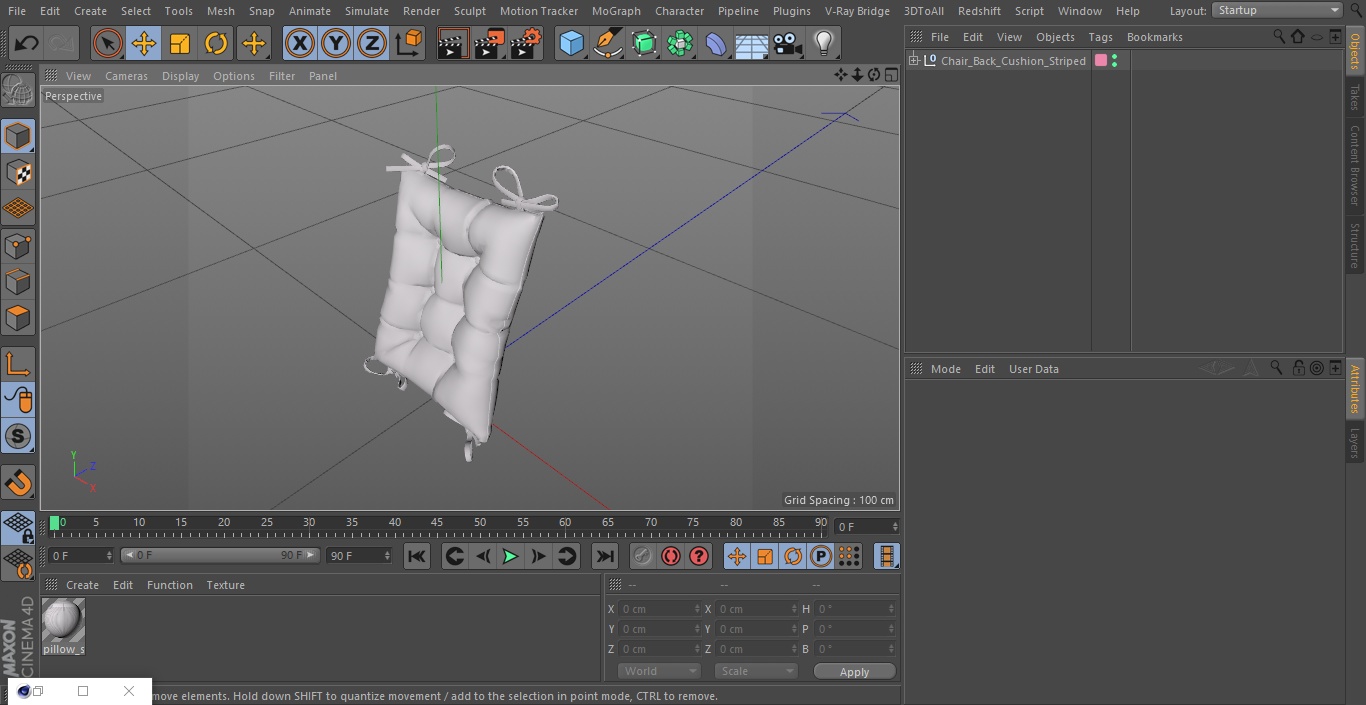Toggle autokeying record button
Image resolution: width=1366 pixels, height=705 pixels.
click(x=671, y=556)
